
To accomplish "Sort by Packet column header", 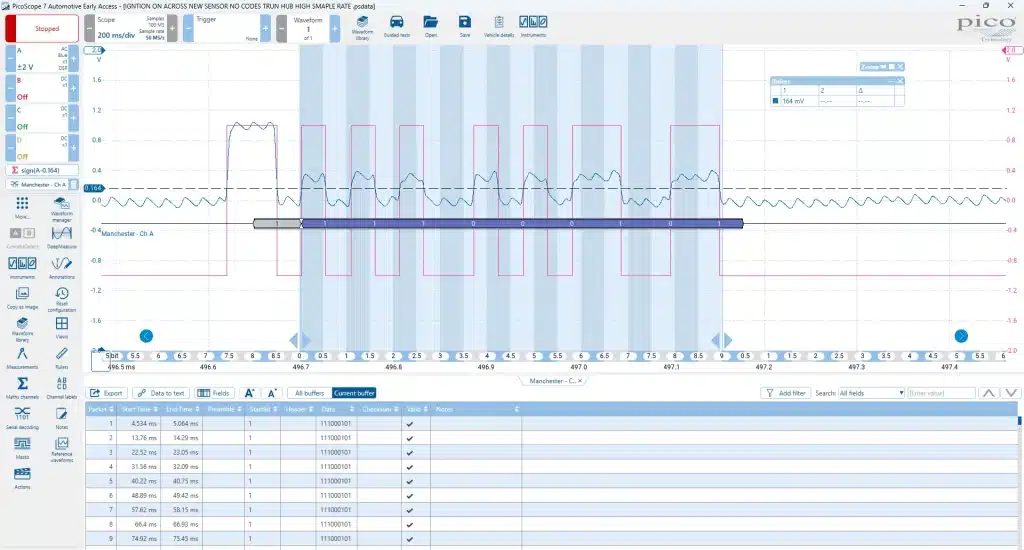I will click(101, 410).
